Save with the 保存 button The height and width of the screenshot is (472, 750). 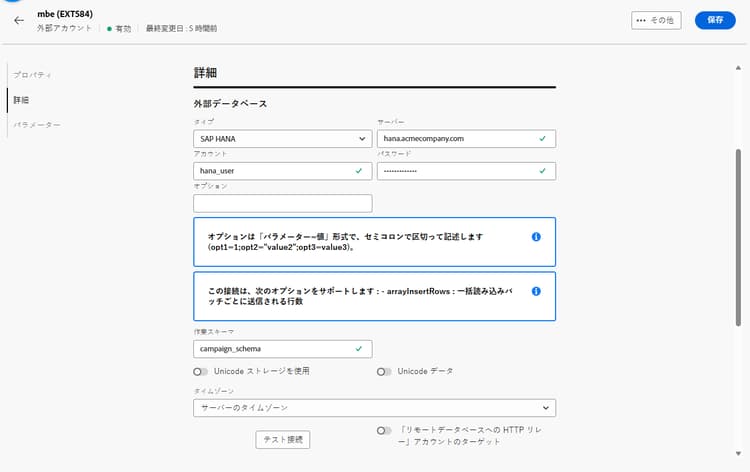coord(715,20)
